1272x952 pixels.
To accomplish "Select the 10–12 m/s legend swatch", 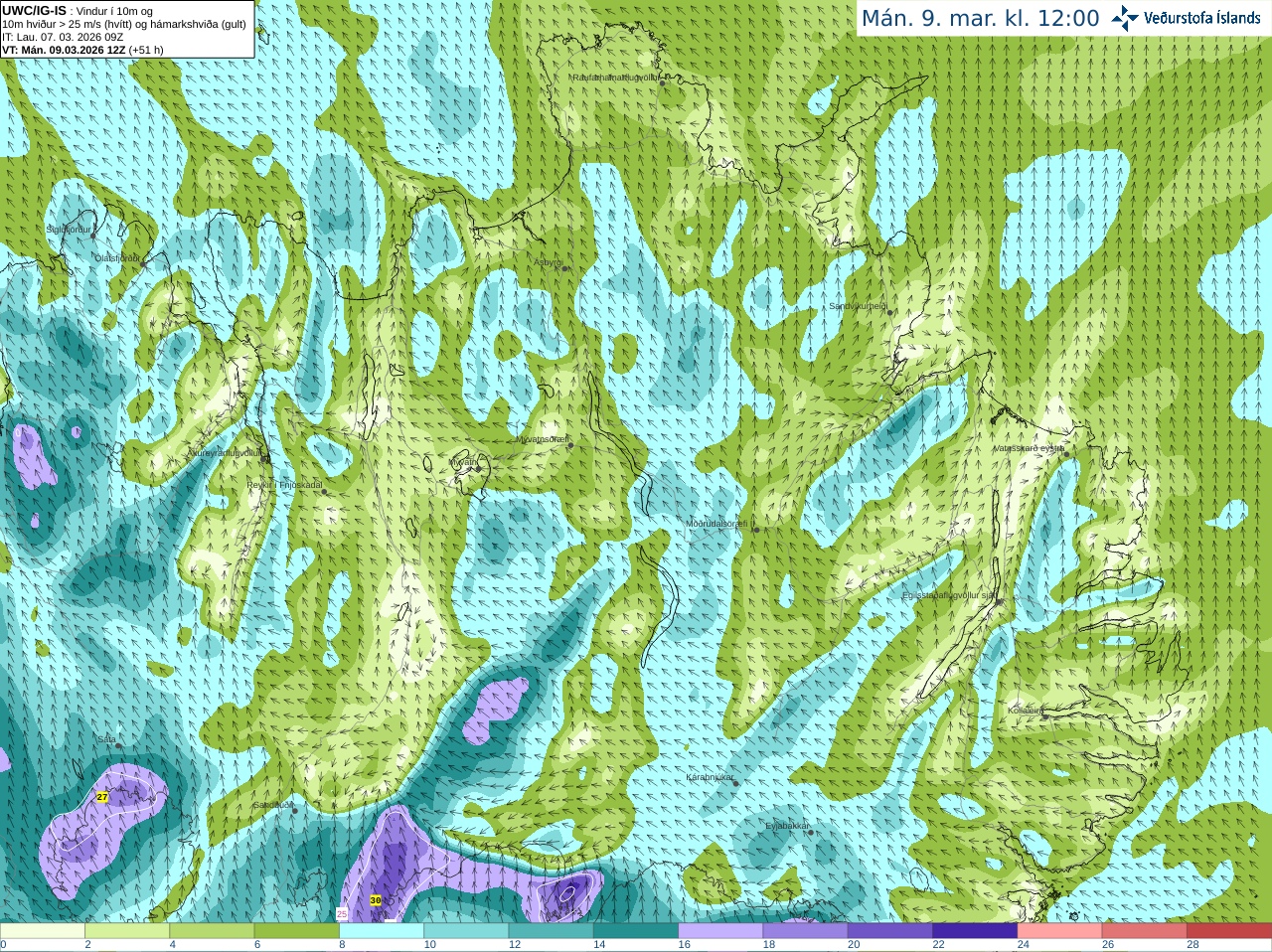I will (x=466, y=931).
